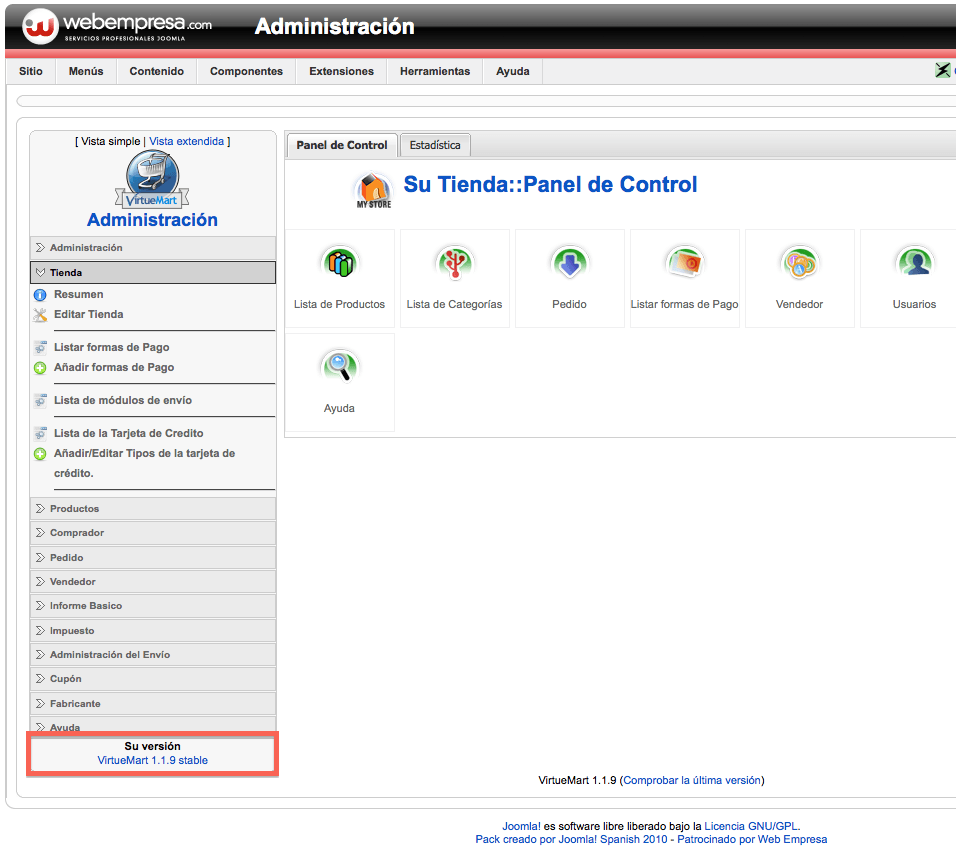Image resolution: width=956 pixels, height=857 pixels.
Task: Click Comprobar la última versión link
Action: pos(692,780)
